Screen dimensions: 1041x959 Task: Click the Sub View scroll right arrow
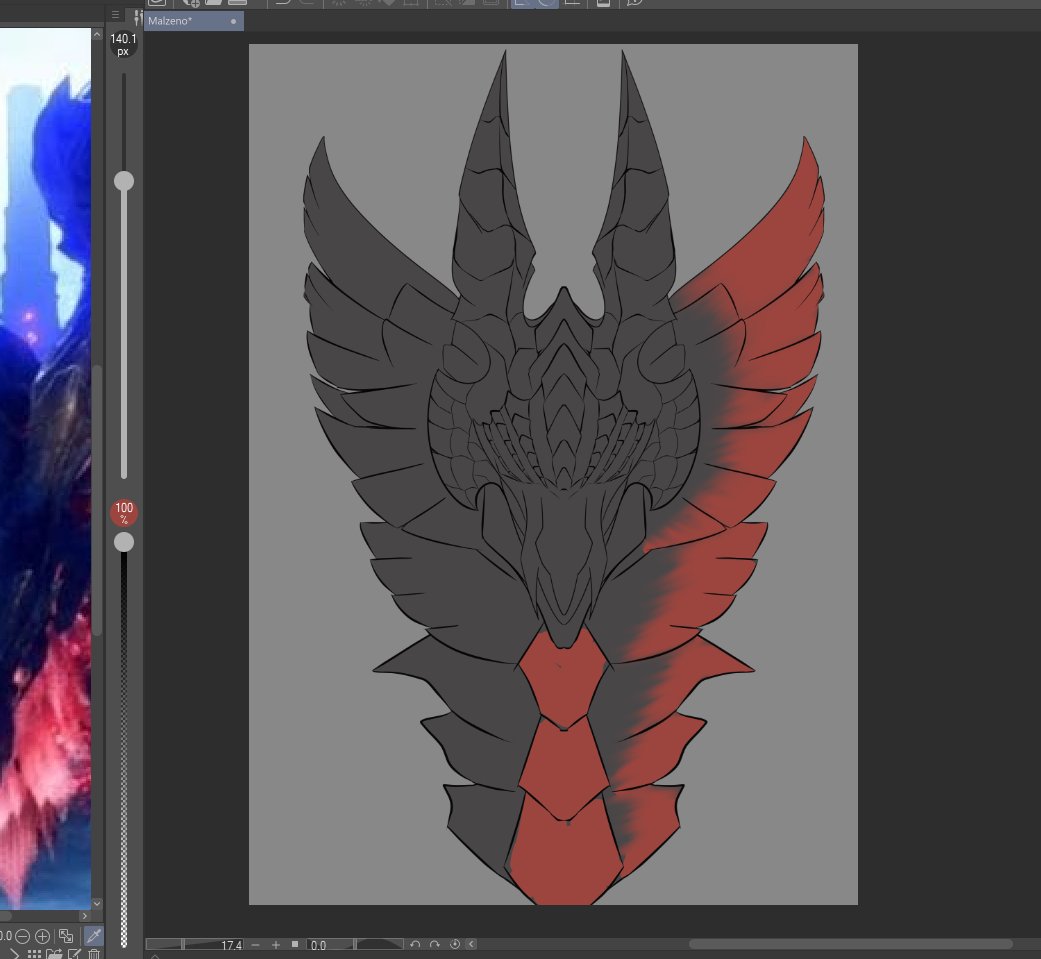[x=84, y=916]
